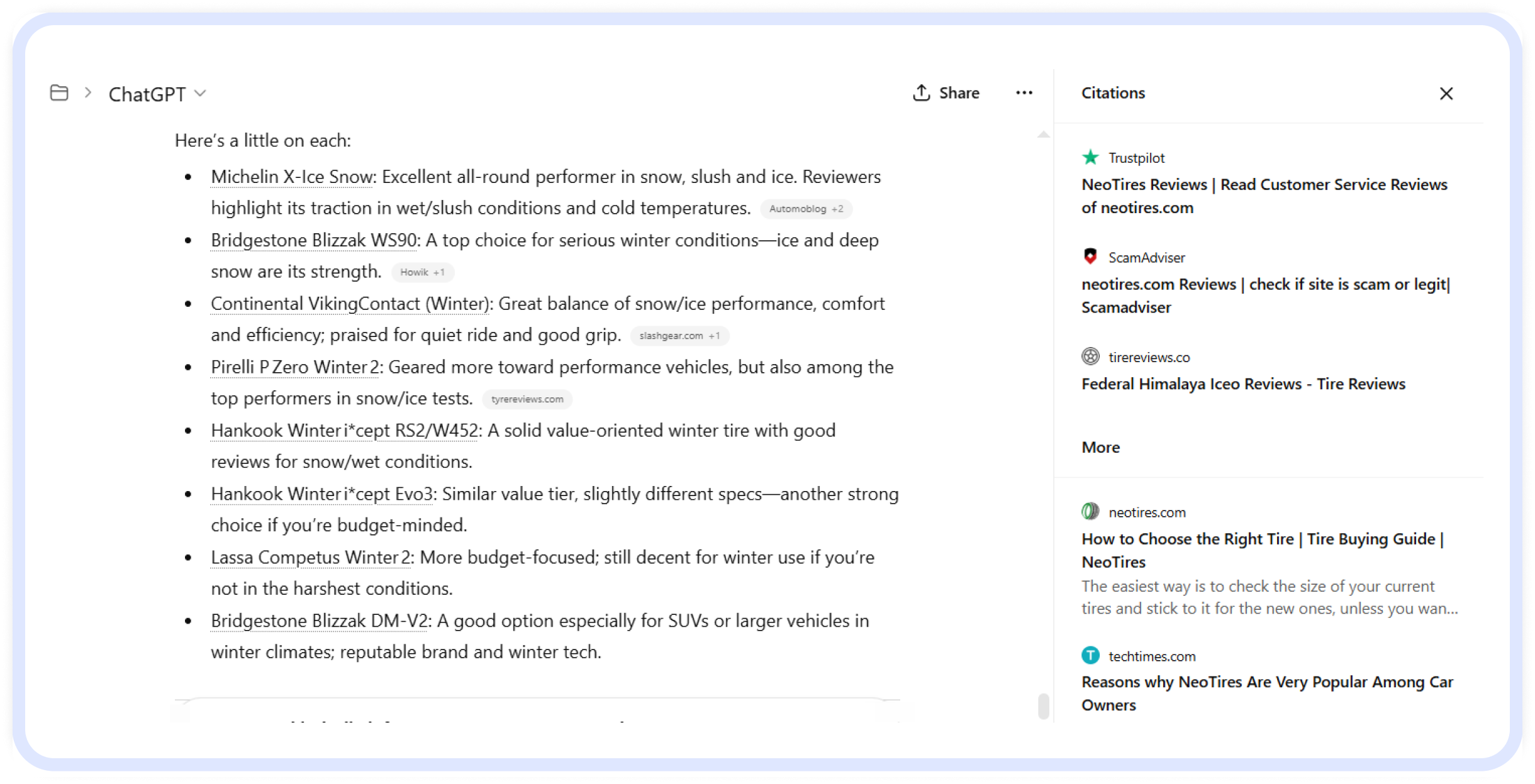
Task: Close the Citations panel
Action: coord(1446,94)
